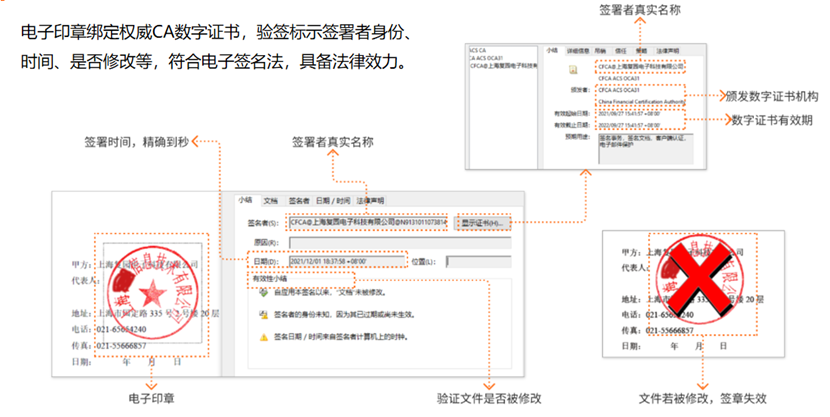The width and height of the screenshot is (830, 417).
Task: Click 电话: 021-65664240 on left document
Action: 109,329
